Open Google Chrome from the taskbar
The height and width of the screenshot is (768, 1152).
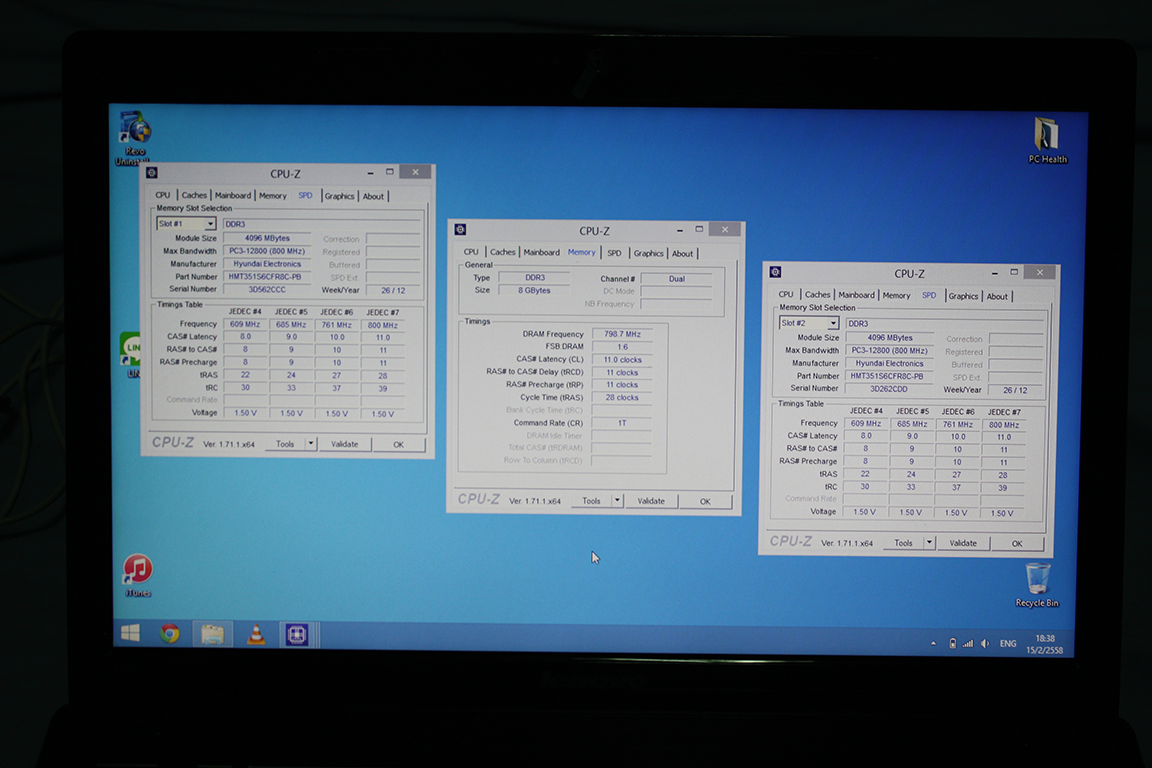coord(170,634)
